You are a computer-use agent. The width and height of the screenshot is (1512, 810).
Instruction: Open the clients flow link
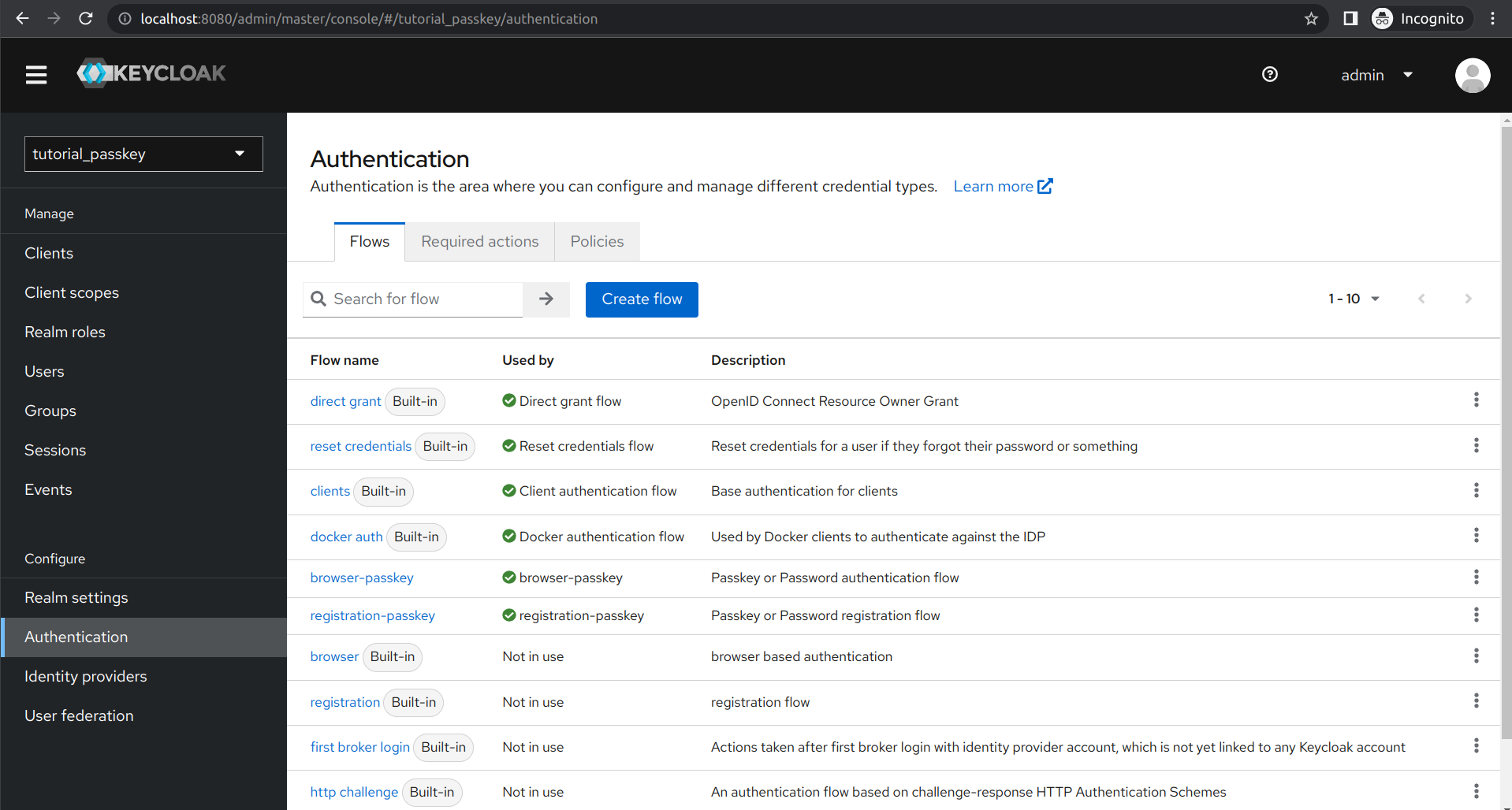coord(330,491)
